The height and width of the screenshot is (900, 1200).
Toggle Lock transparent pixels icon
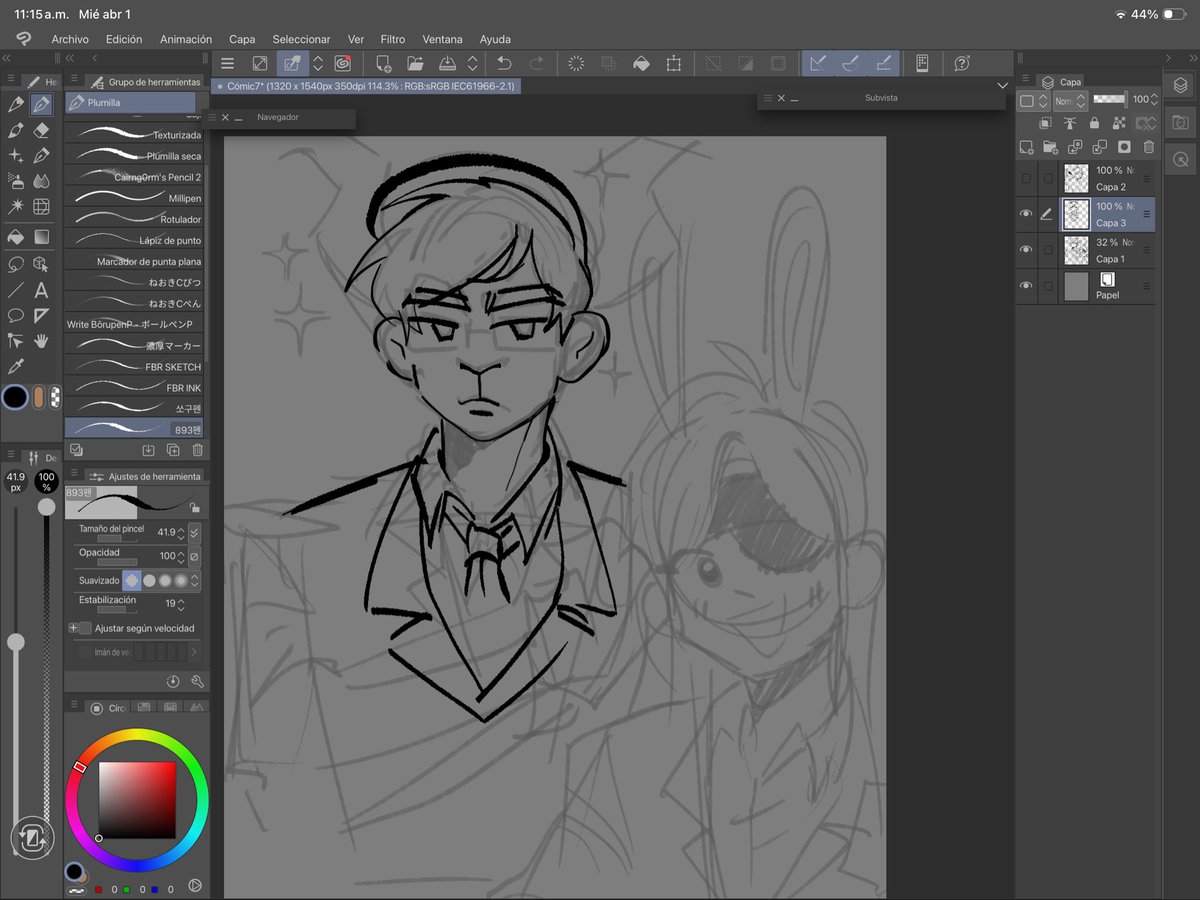click(1118, 123)
